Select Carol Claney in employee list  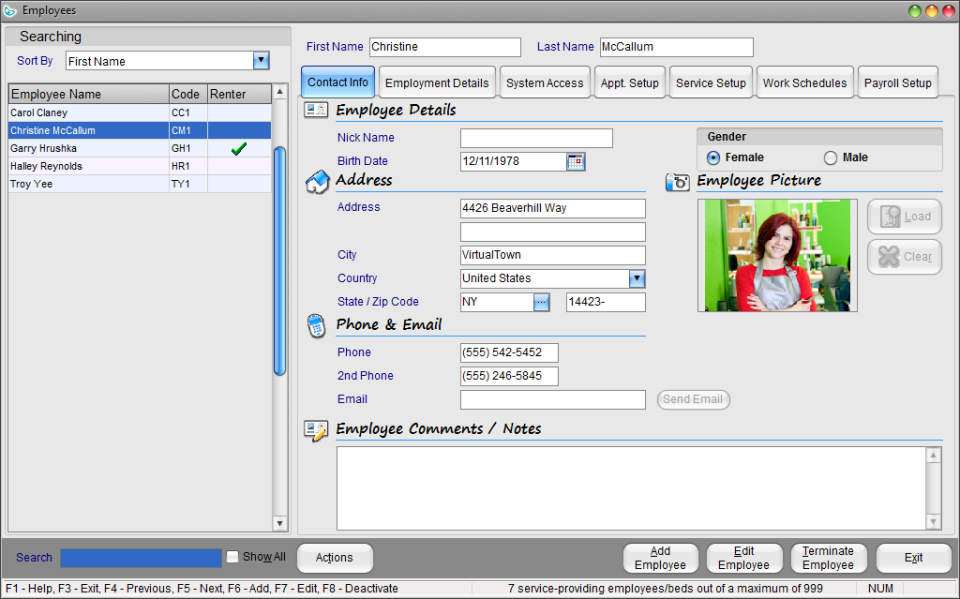(x=140, y=113)
